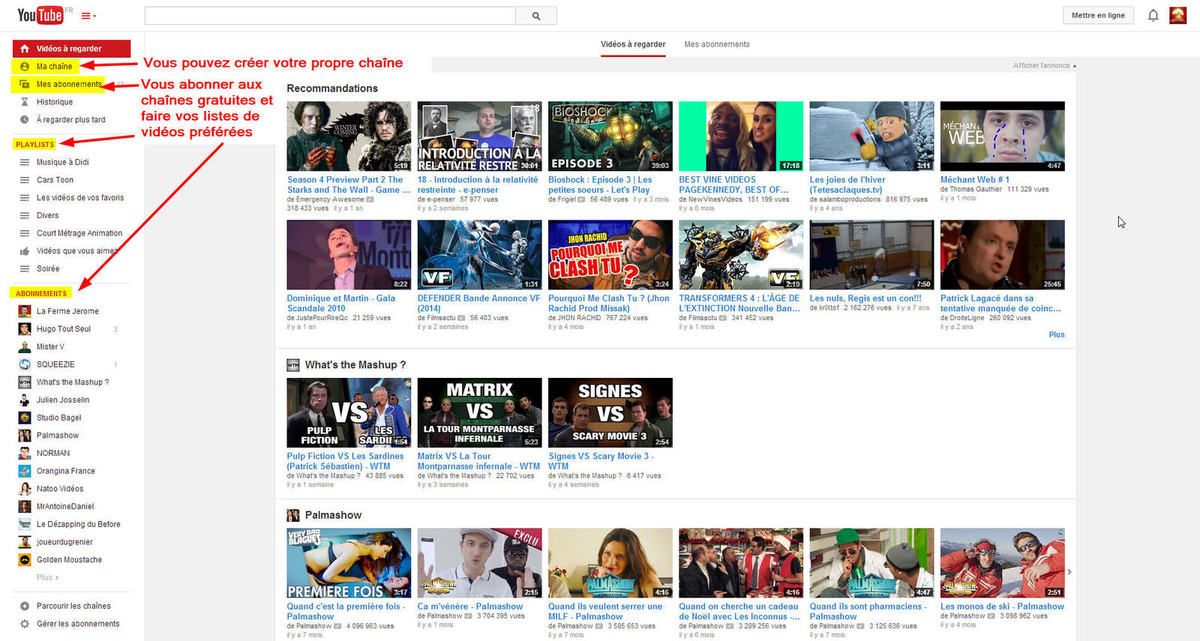Click the Recommandations heading
1200x641 pixels.
[332, 88]
